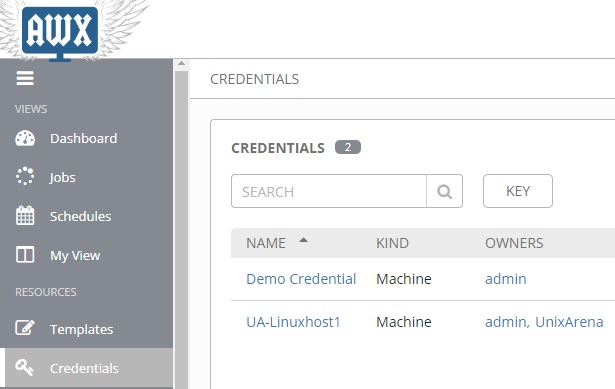Open Dashboard in the sidebar

point(84,138)
